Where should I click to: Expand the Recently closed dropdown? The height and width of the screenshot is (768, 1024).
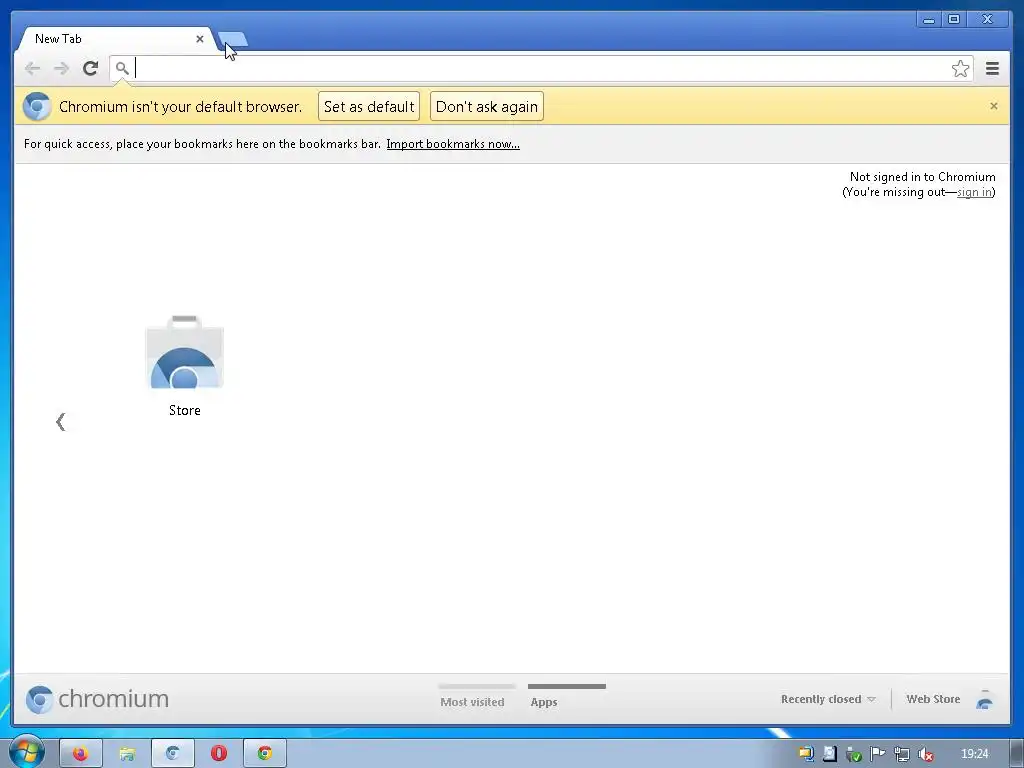click(827, 699)
